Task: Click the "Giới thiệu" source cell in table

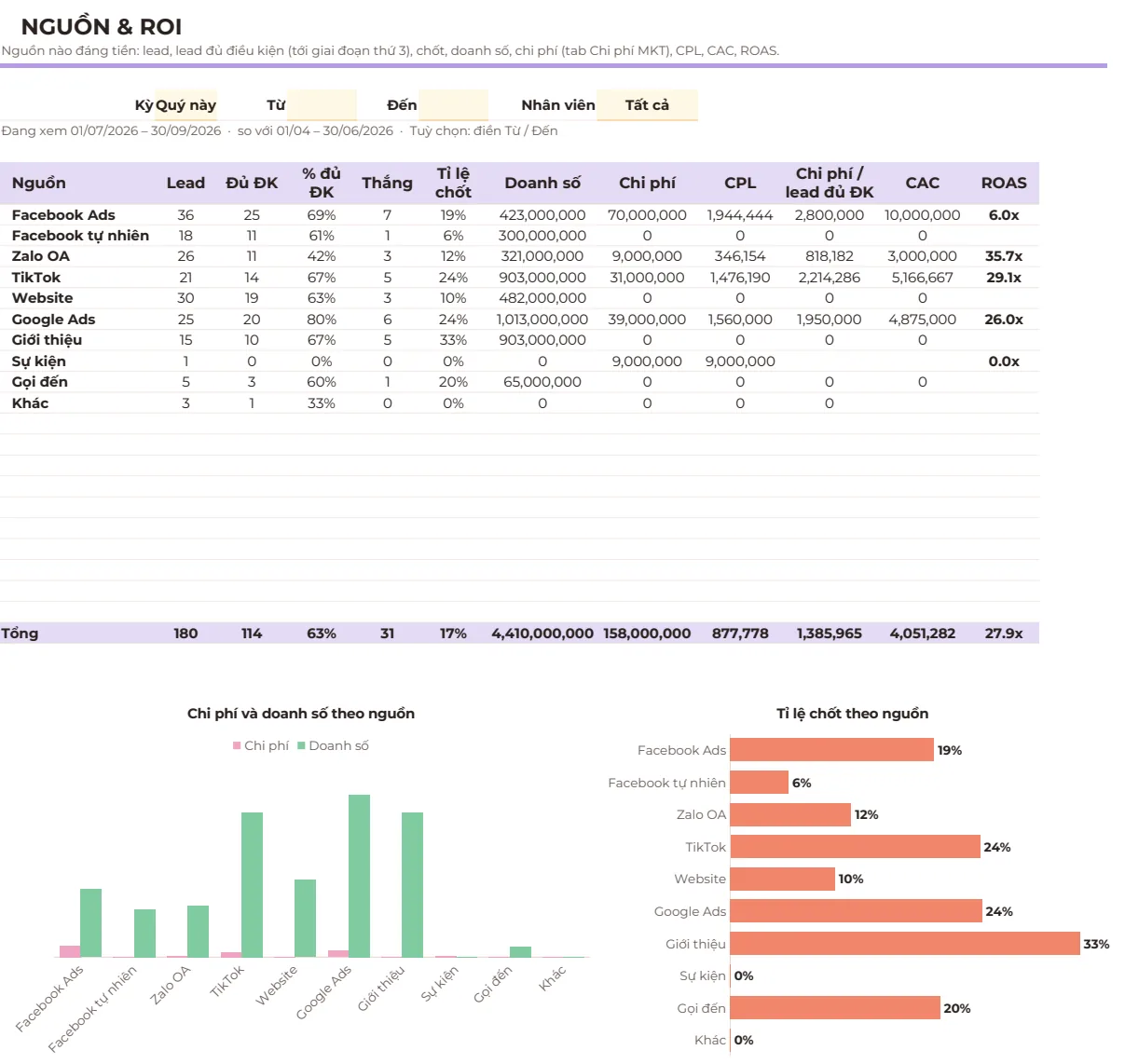Action: tap(47, 340)
